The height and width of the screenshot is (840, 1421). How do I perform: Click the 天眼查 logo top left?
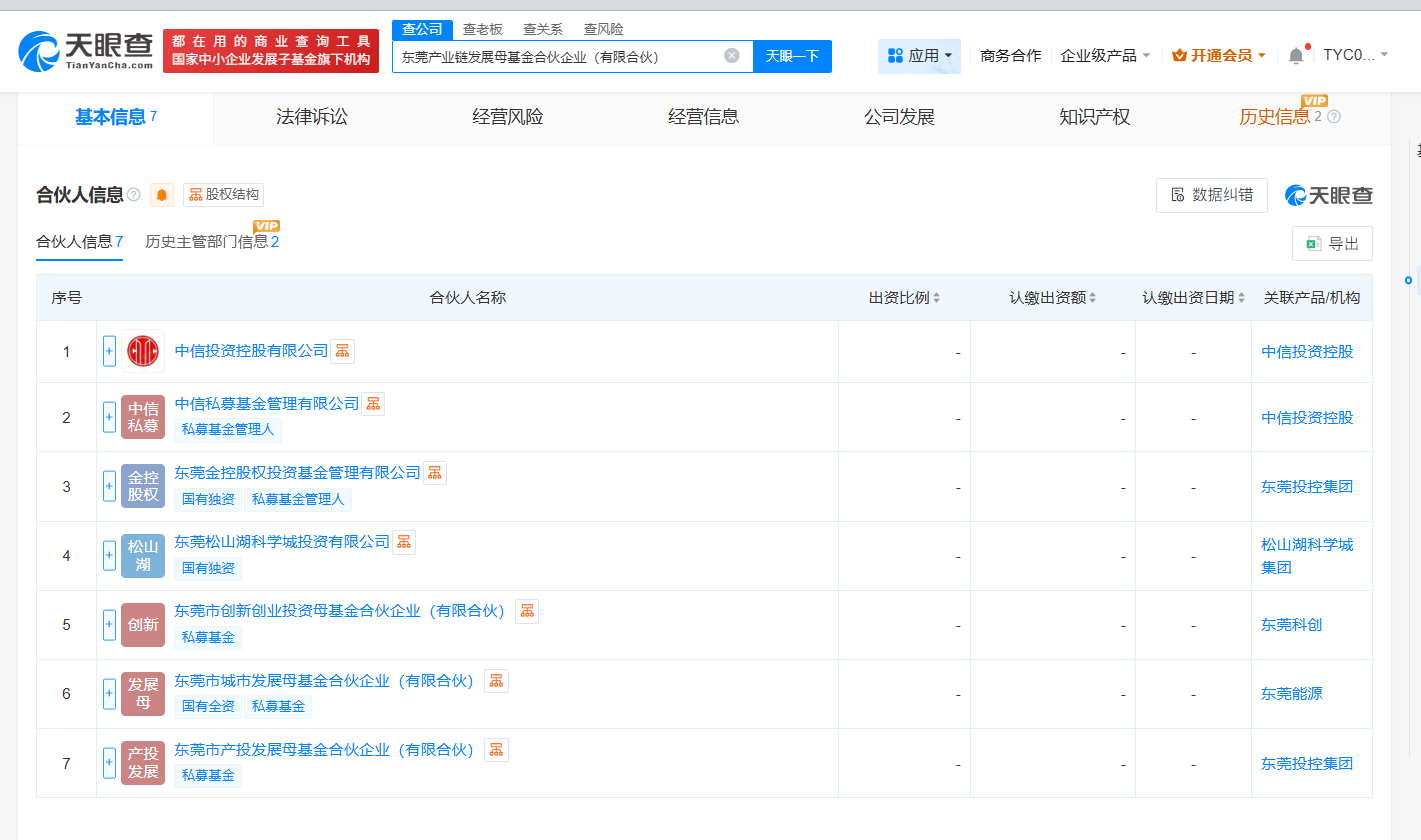[x=75, y=51]
